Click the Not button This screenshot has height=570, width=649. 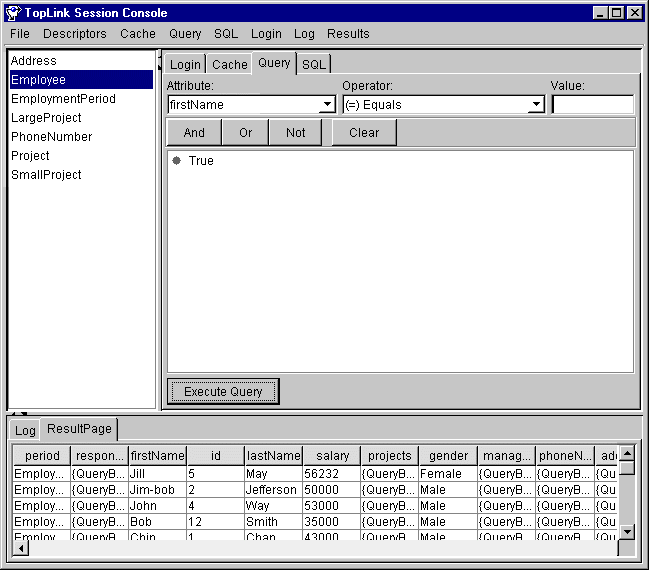tap(296, 132)
